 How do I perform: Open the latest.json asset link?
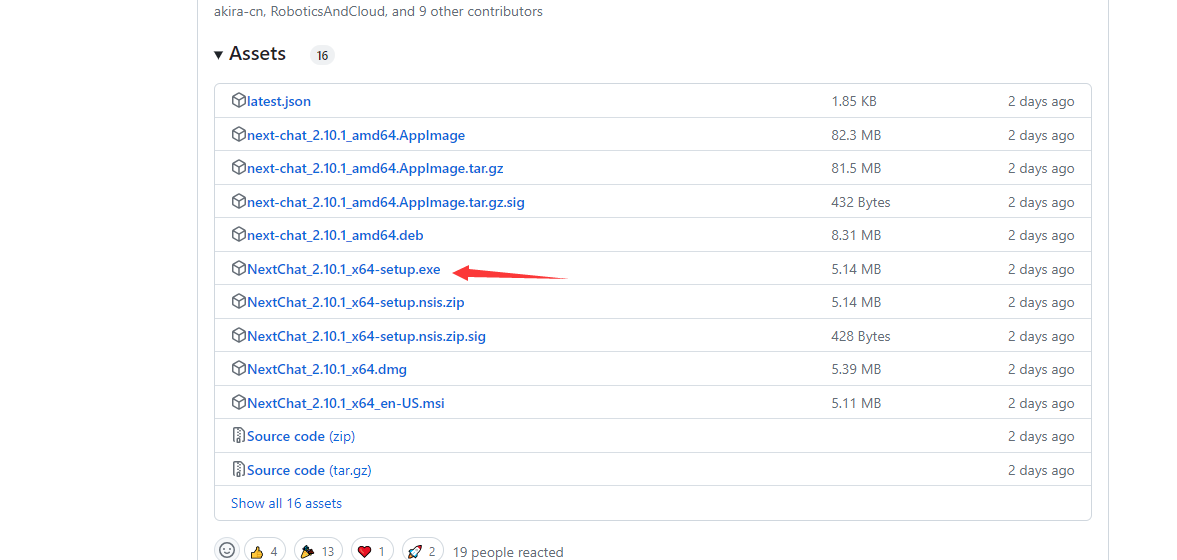point(278,101)
